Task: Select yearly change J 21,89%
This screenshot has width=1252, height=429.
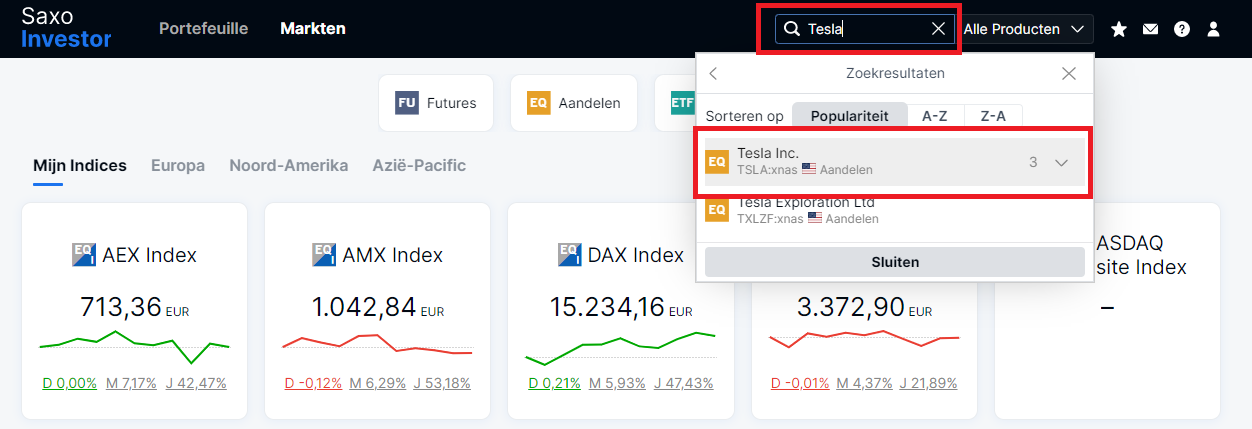Action: (929, 383)
